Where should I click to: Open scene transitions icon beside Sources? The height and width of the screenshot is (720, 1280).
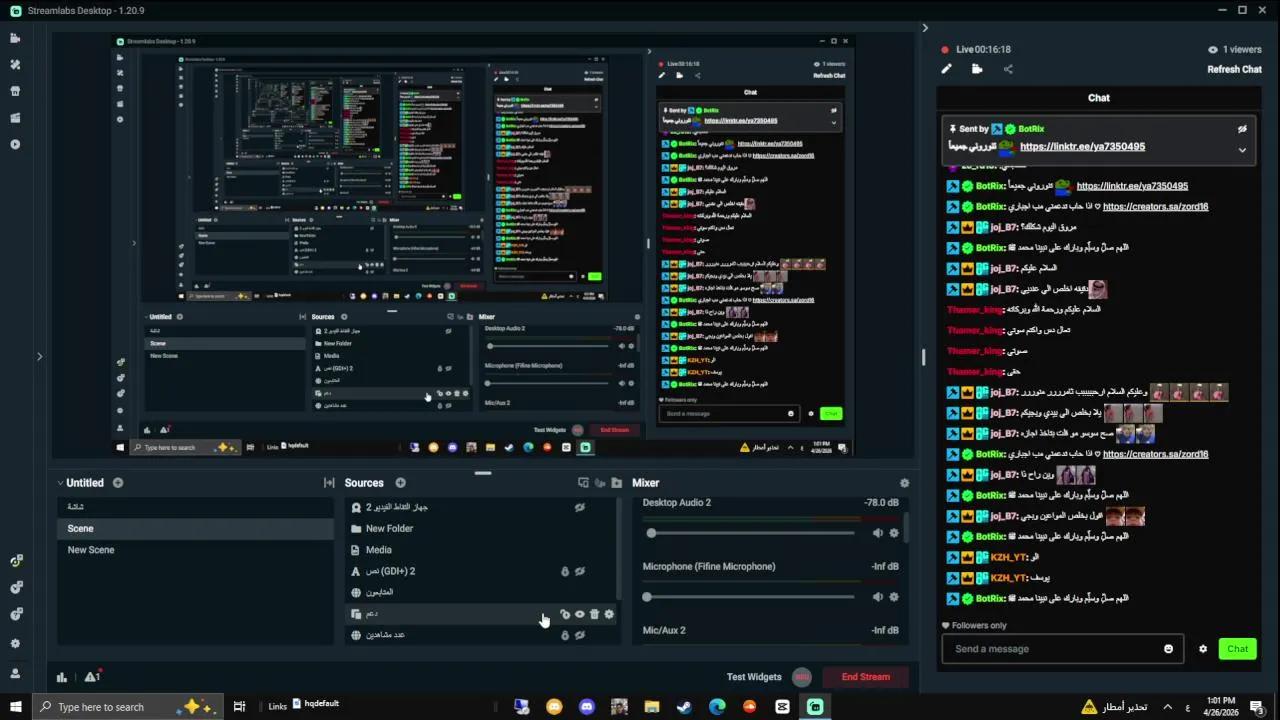[x=329, y=483]
